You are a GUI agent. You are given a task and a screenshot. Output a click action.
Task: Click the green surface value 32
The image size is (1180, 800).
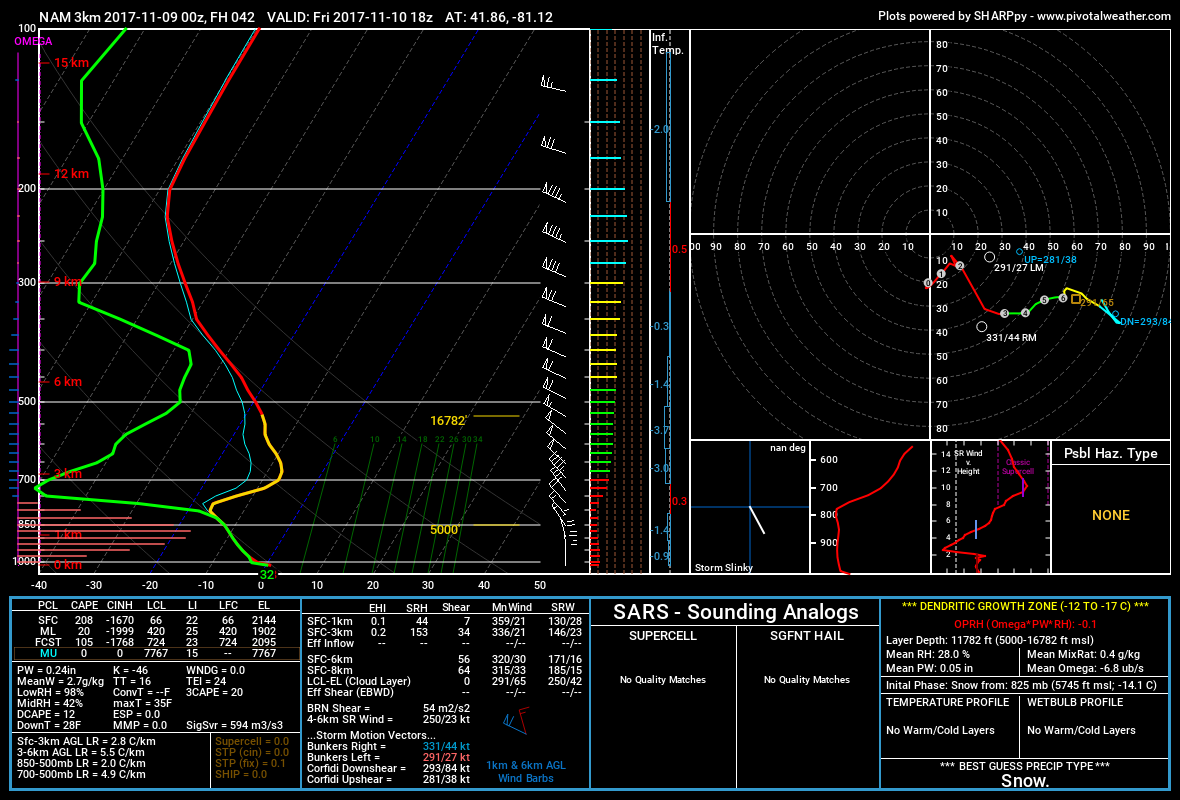point(266,575)
